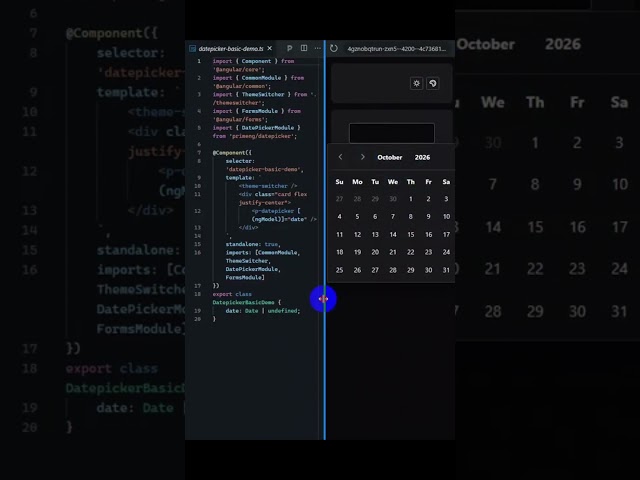Click the 'export class' line 18
The width and height of the screenshot is (640, 480).
(232, 294)
